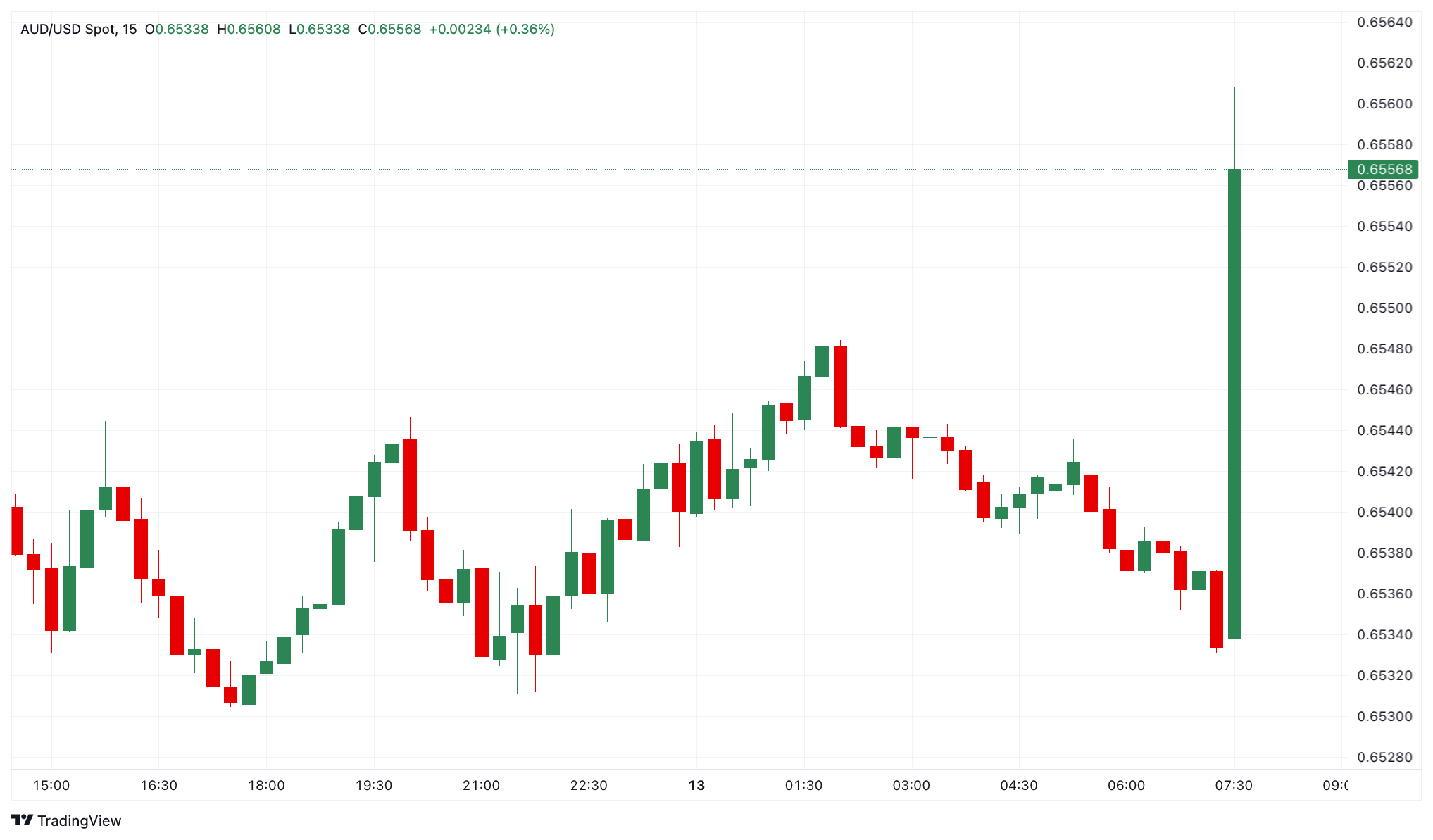Viewport: 1433px width, 840px height.
Task: Select the 07:30 time axis label
Action: (1234, 786)
